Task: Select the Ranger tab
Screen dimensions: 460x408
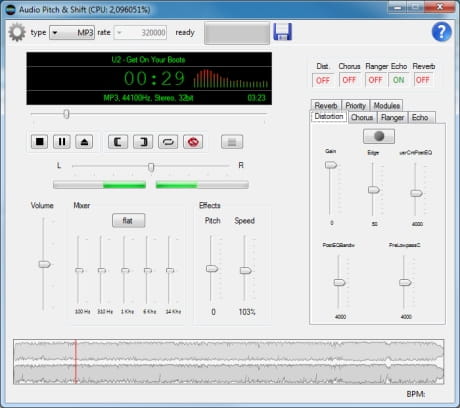Action: tap(392, 117)
